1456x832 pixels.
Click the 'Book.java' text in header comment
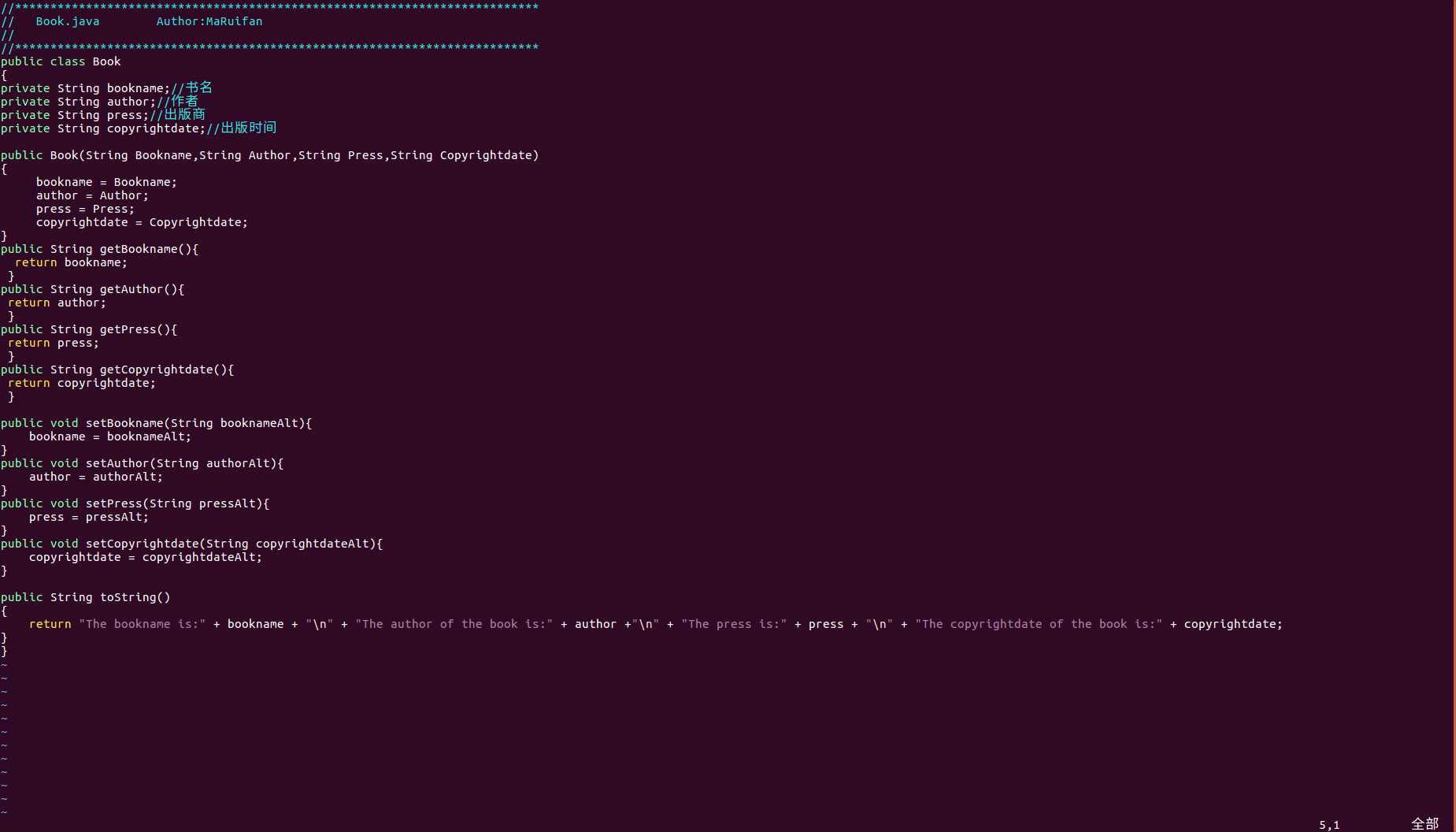(x=68, y=21)
